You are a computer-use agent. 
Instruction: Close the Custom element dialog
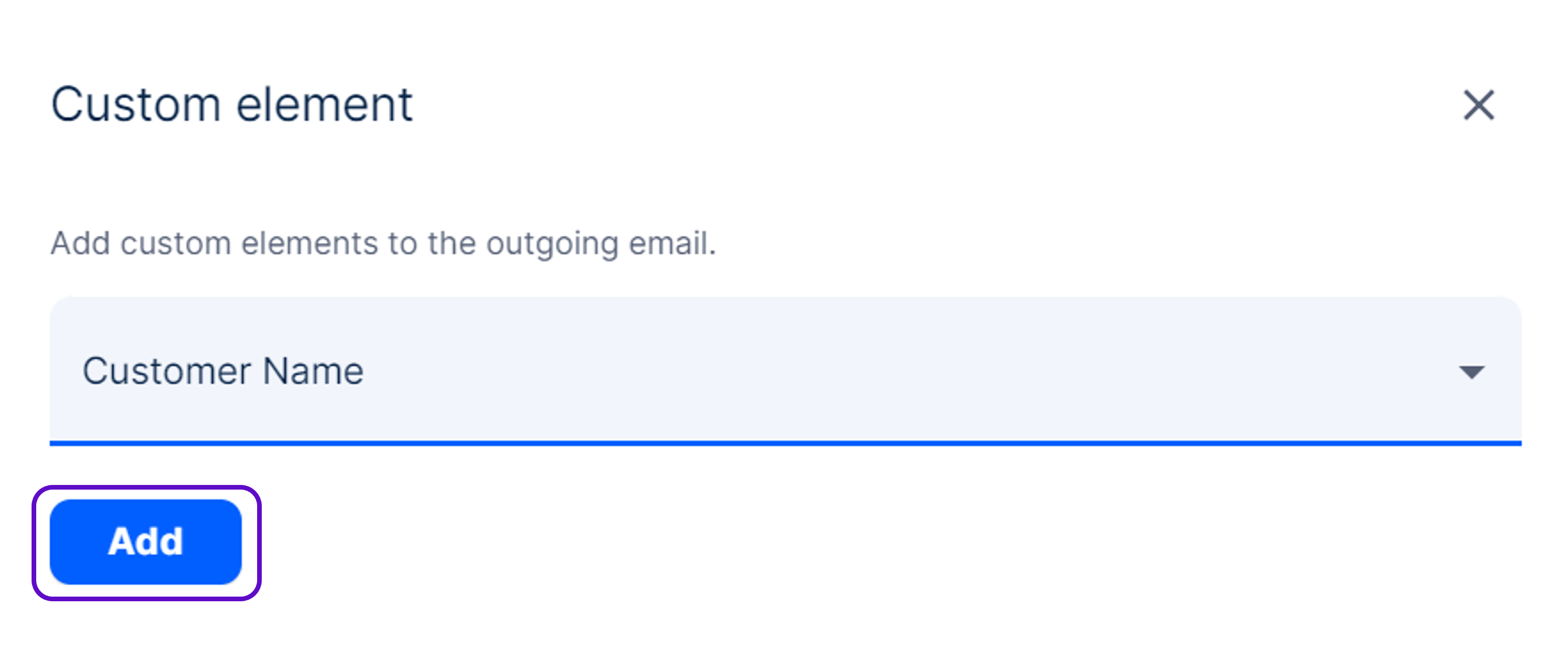tap(1478, 105)
